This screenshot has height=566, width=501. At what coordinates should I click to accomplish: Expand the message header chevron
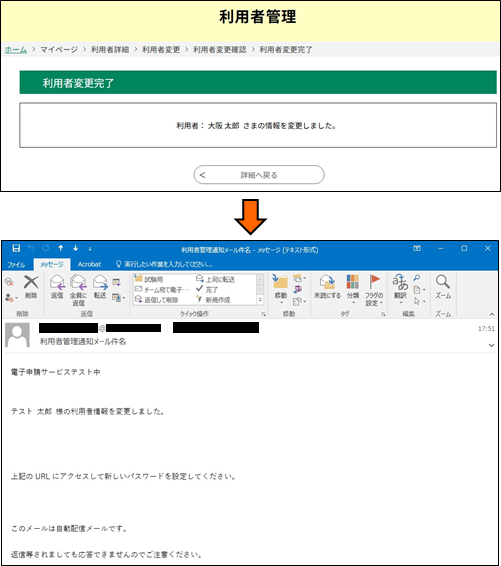coord(491,345)
